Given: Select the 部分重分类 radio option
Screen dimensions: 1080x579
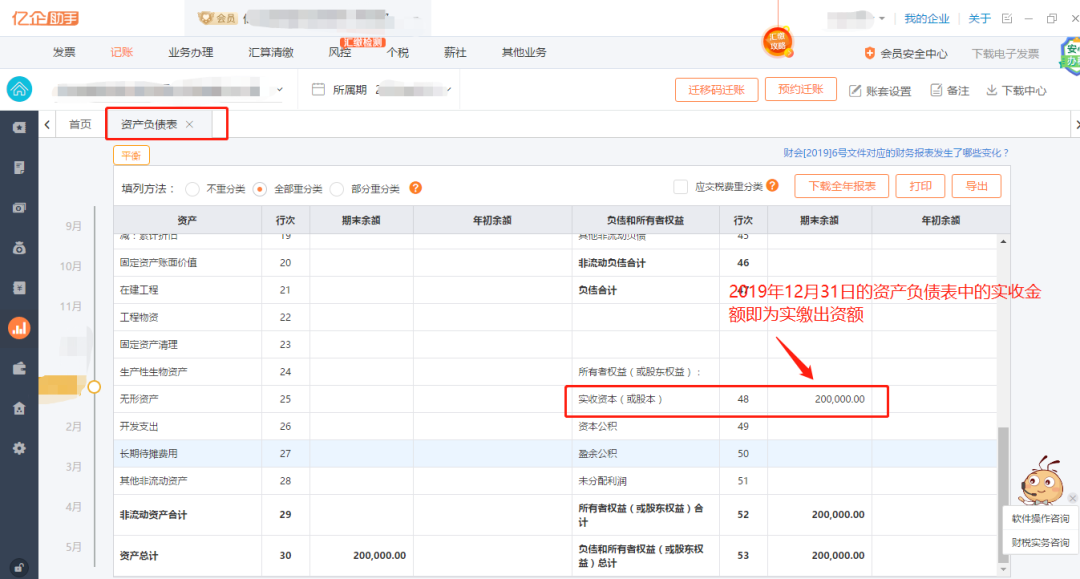Looking at the screenshot, I should point(337,188).
